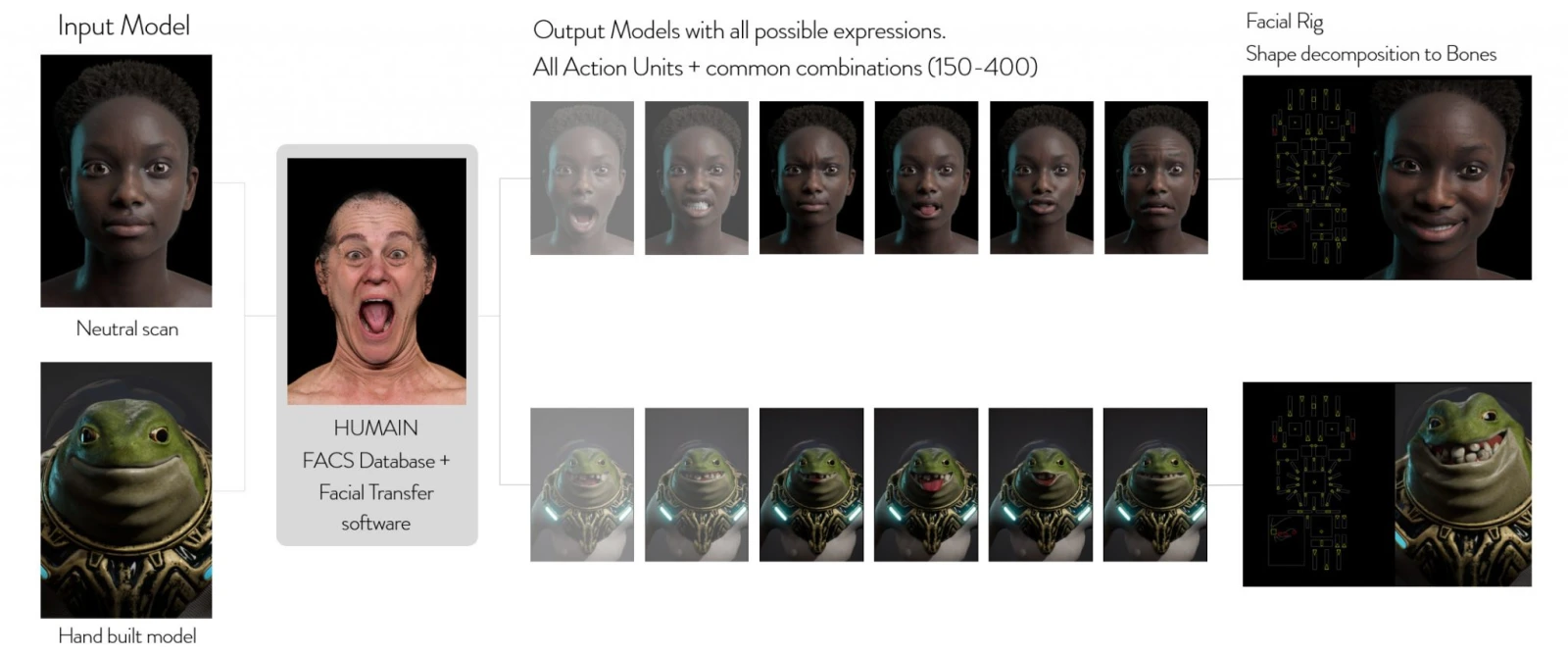The height and width of the screenshot is (654, 1568).
Task: Click 'Output Models with all possible expressions' heading
Action: [739, 30]
